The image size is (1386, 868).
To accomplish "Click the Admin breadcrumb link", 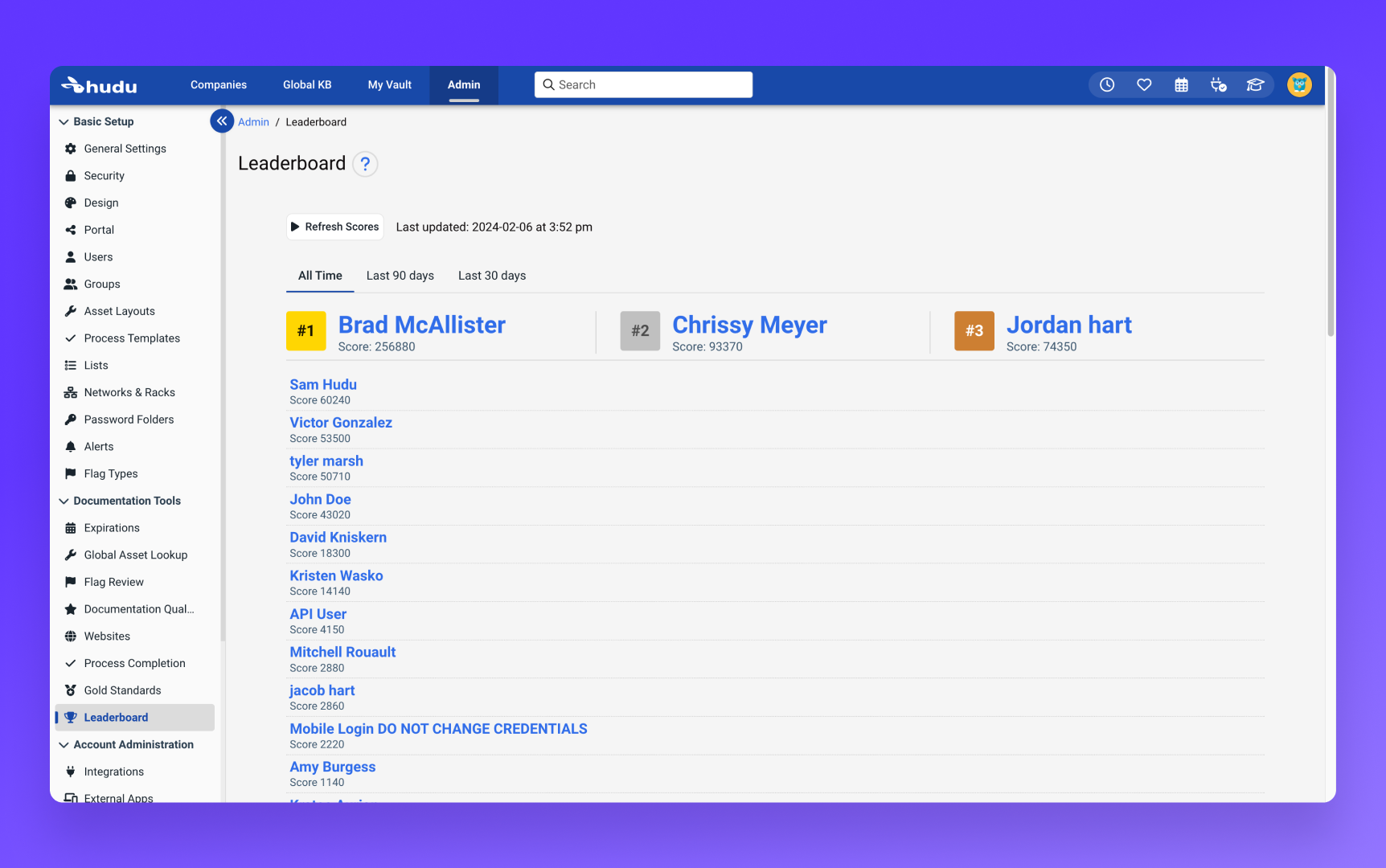I will 253,121.
